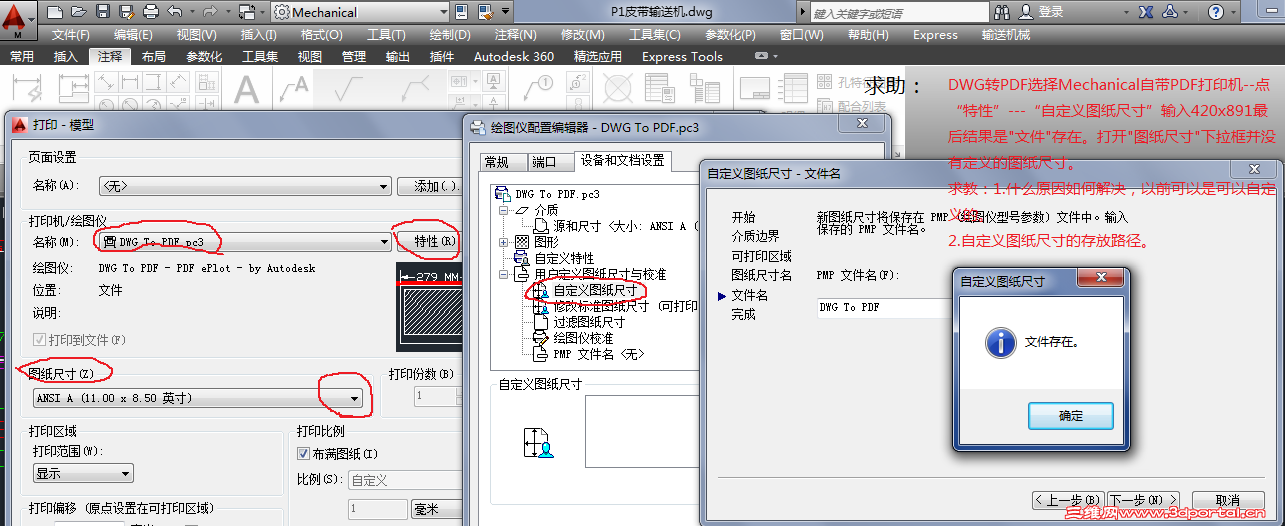Select the PMP 文件名 <无> tree item
This screenshot has height=526, width=1285.
point(599,354)
